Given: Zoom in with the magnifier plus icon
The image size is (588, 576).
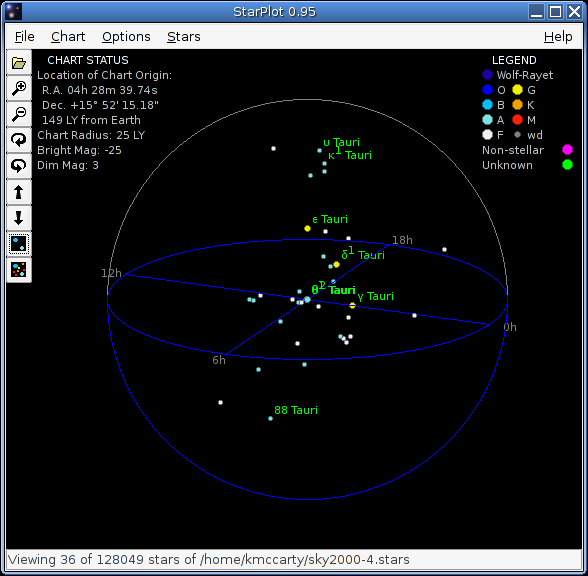Looking at the screenshot, I should tap(19, 88).
